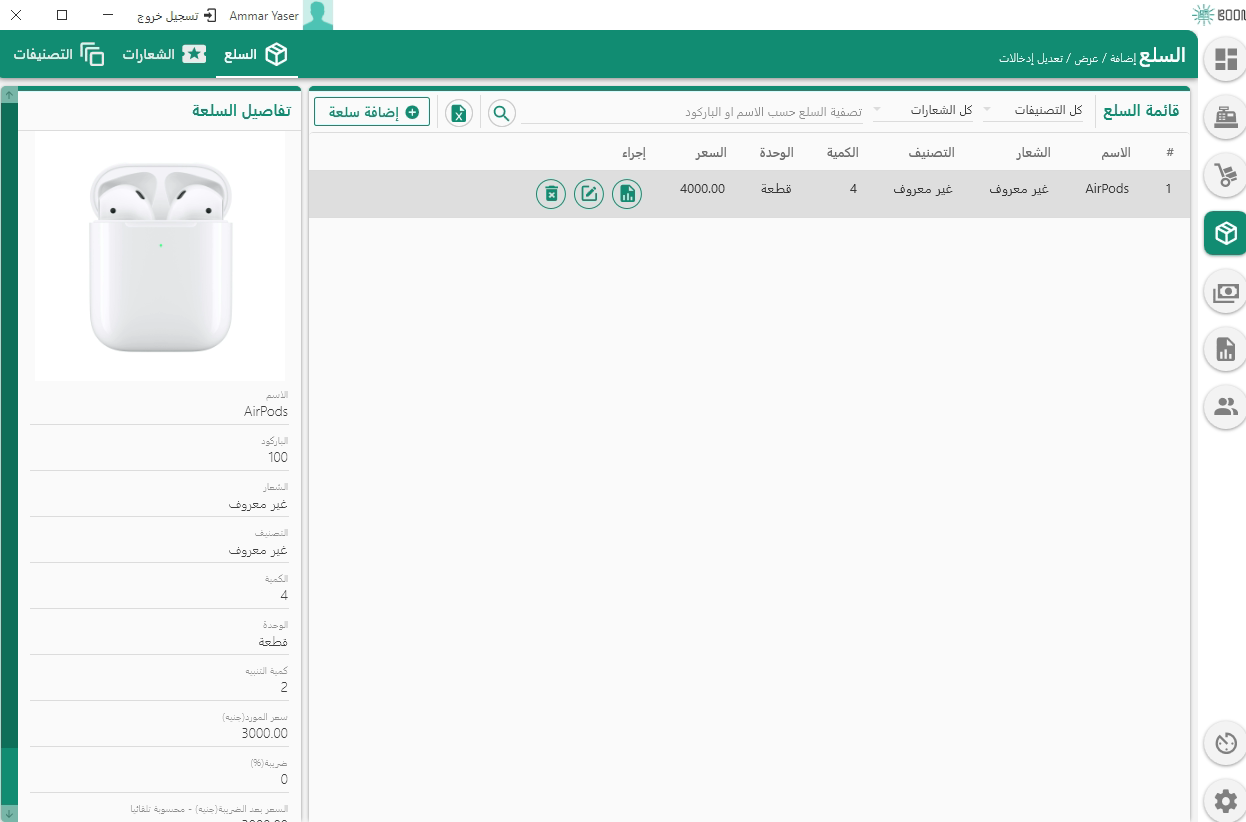Click details panel scrollbar down arrow
The height and width of the screenshot is (822, 1246).
point(9,813)
